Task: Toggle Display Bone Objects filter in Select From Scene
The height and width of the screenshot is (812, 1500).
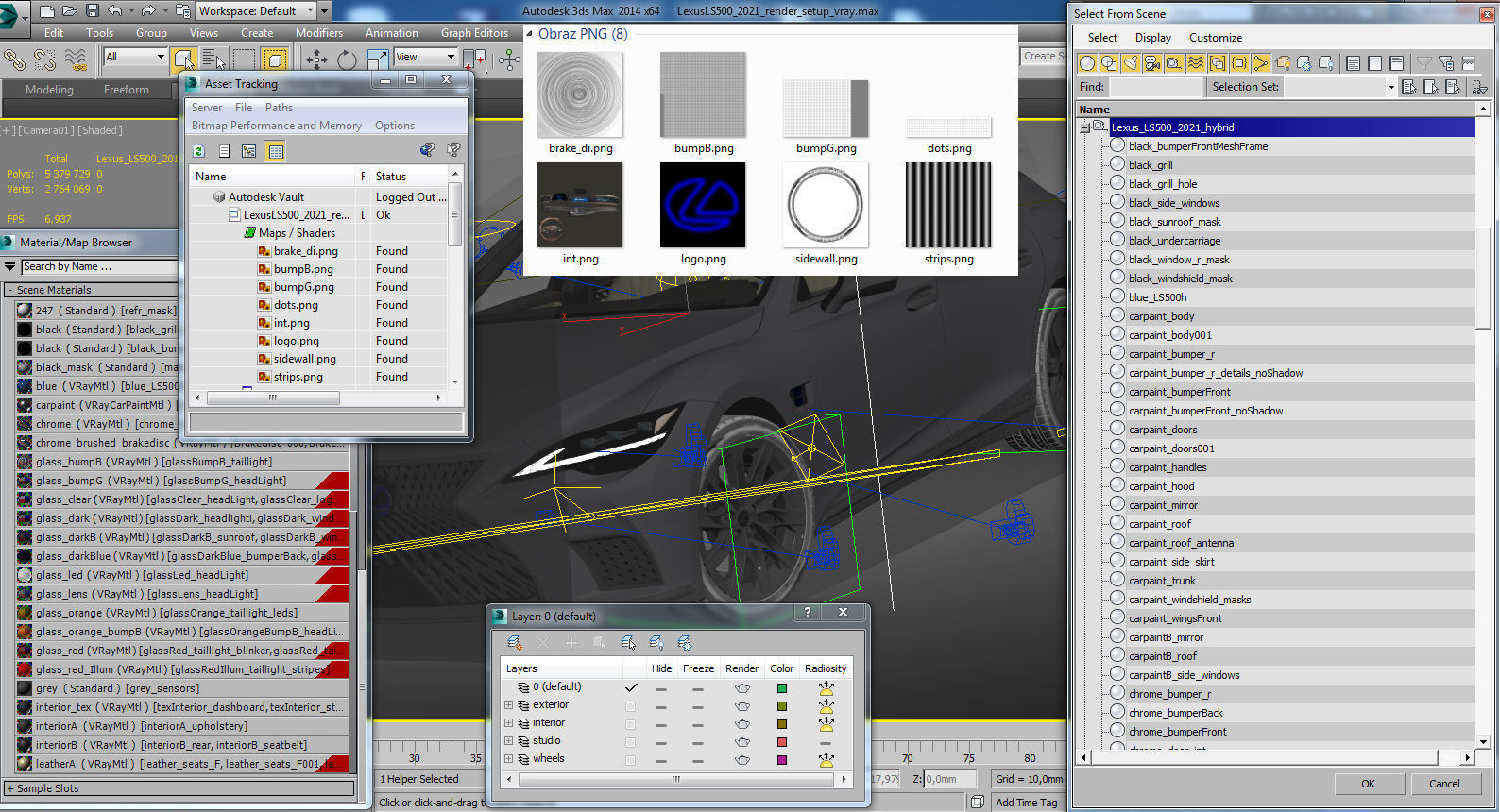Action: tap(1261, 63)
